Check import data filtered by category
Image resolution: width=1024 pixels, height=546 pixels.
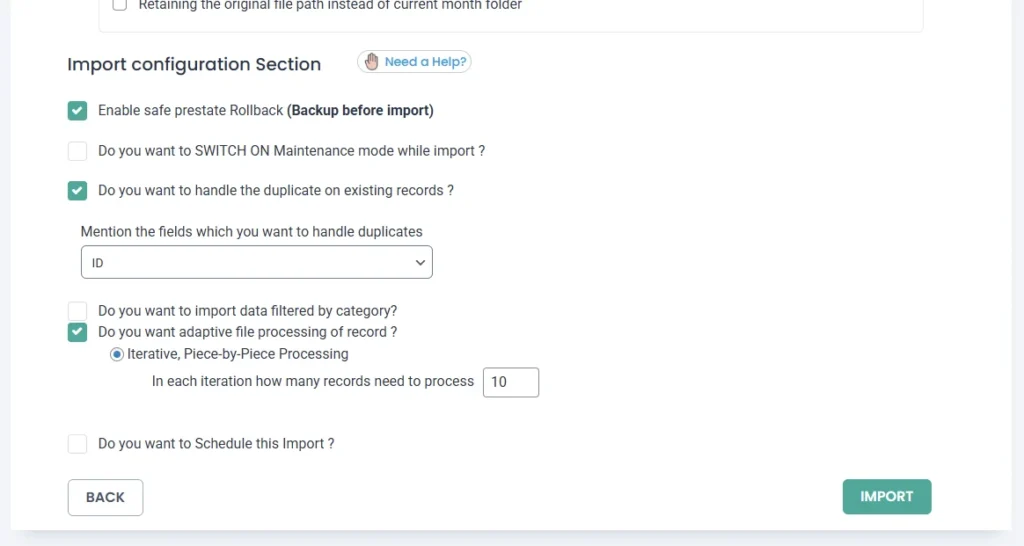click(x=78, y=311)
